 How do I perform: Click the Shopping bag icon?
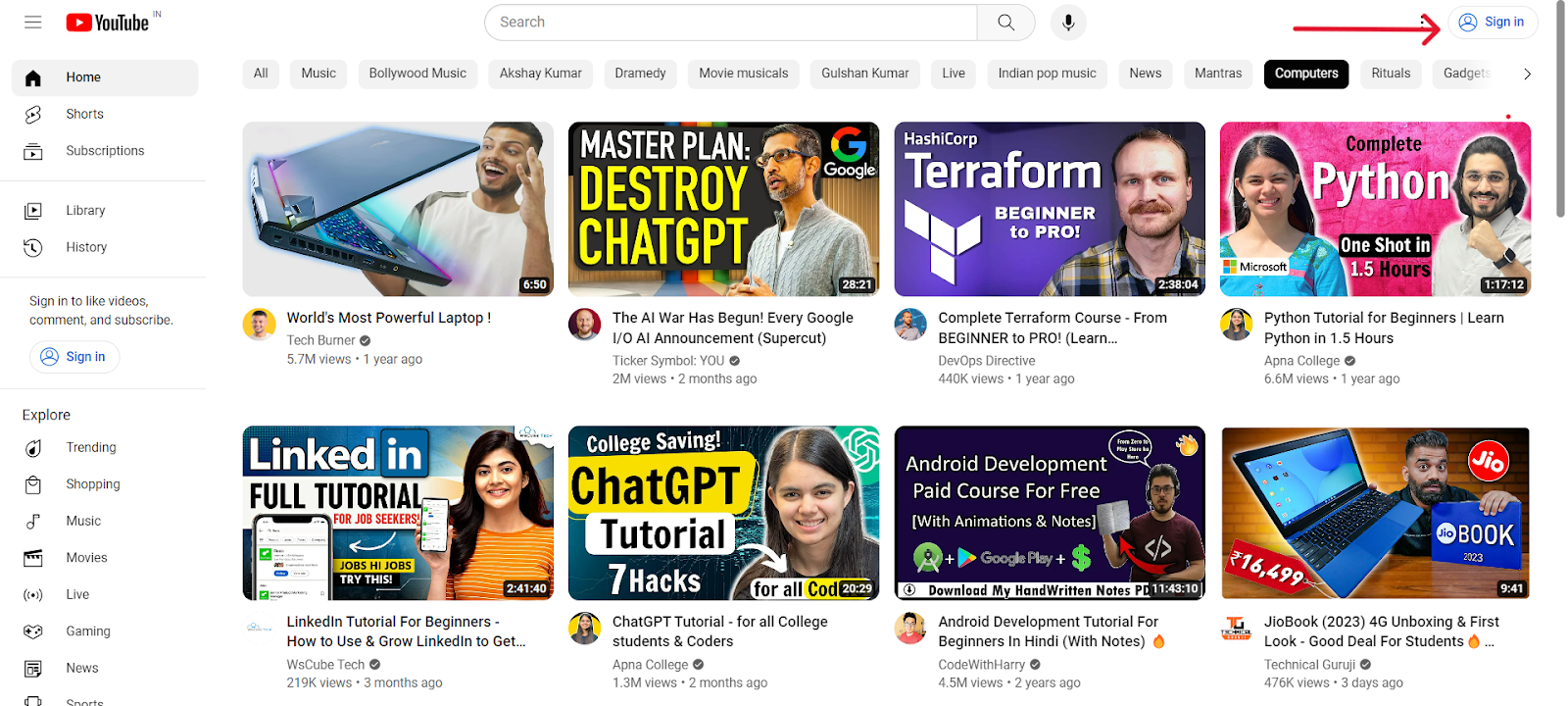click(33, 484)
